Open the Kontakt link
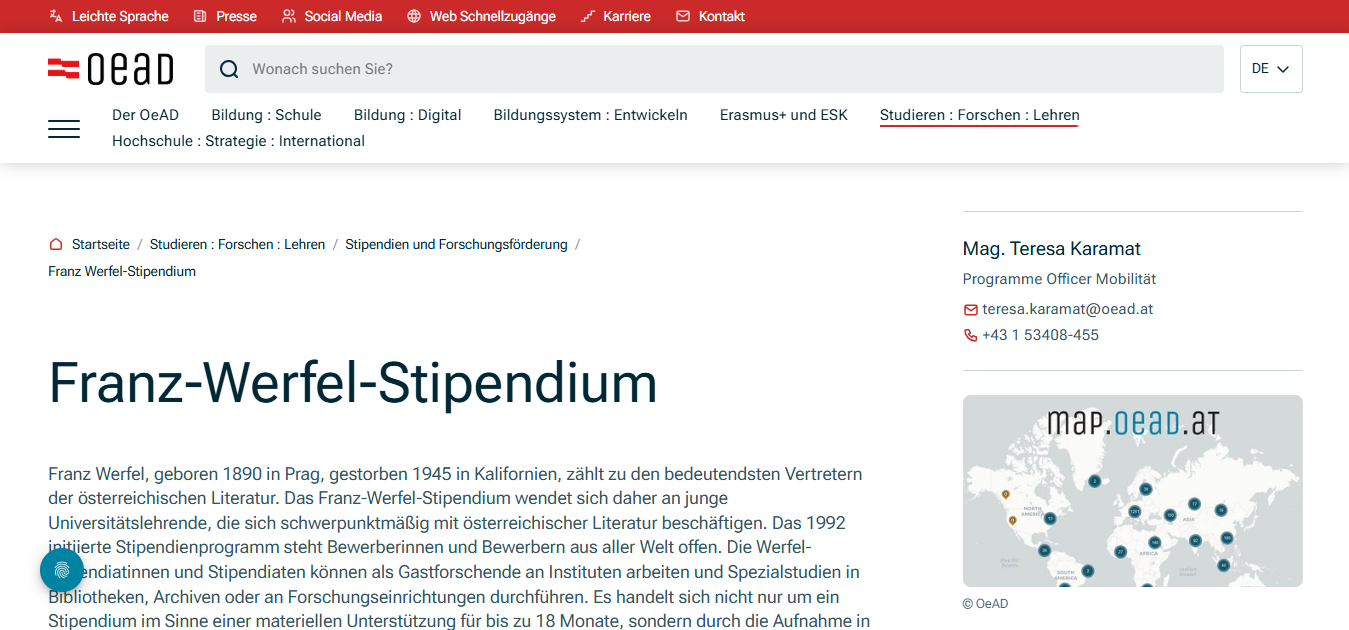Image resolution: width=1349 pixels, height=630 pixels. pos(722,16)
